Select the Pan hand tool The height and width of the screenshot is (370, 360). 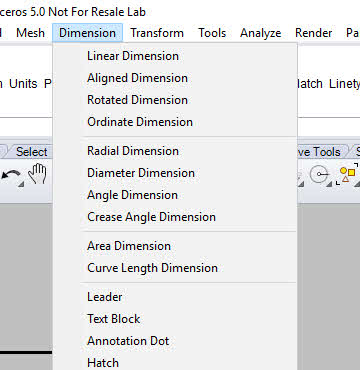point(37,174)
